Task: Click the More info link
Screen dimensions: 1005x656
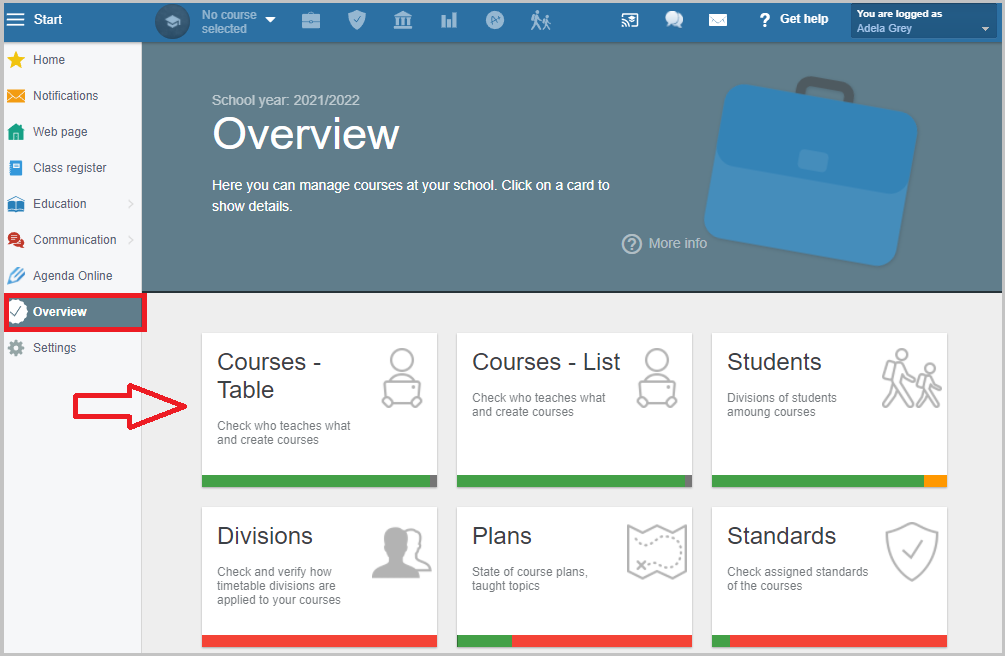Action: click(677, 243)
